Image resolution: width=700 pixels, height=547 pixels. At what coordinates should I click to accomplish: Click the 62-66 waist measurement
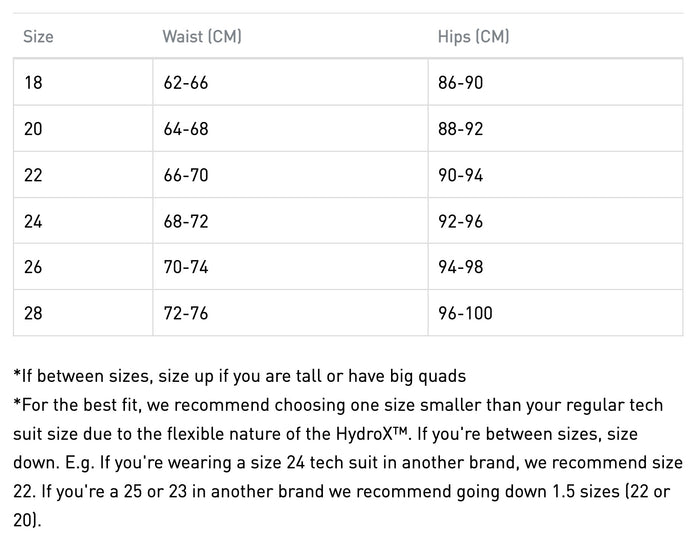pyautogui.click(x=186, y=83)
